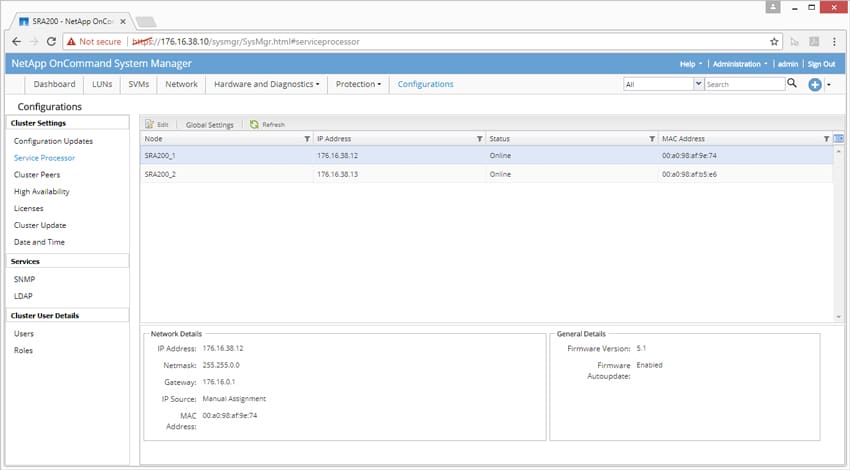Open Cluster Peers in sidebar

[x=37, y=175]
